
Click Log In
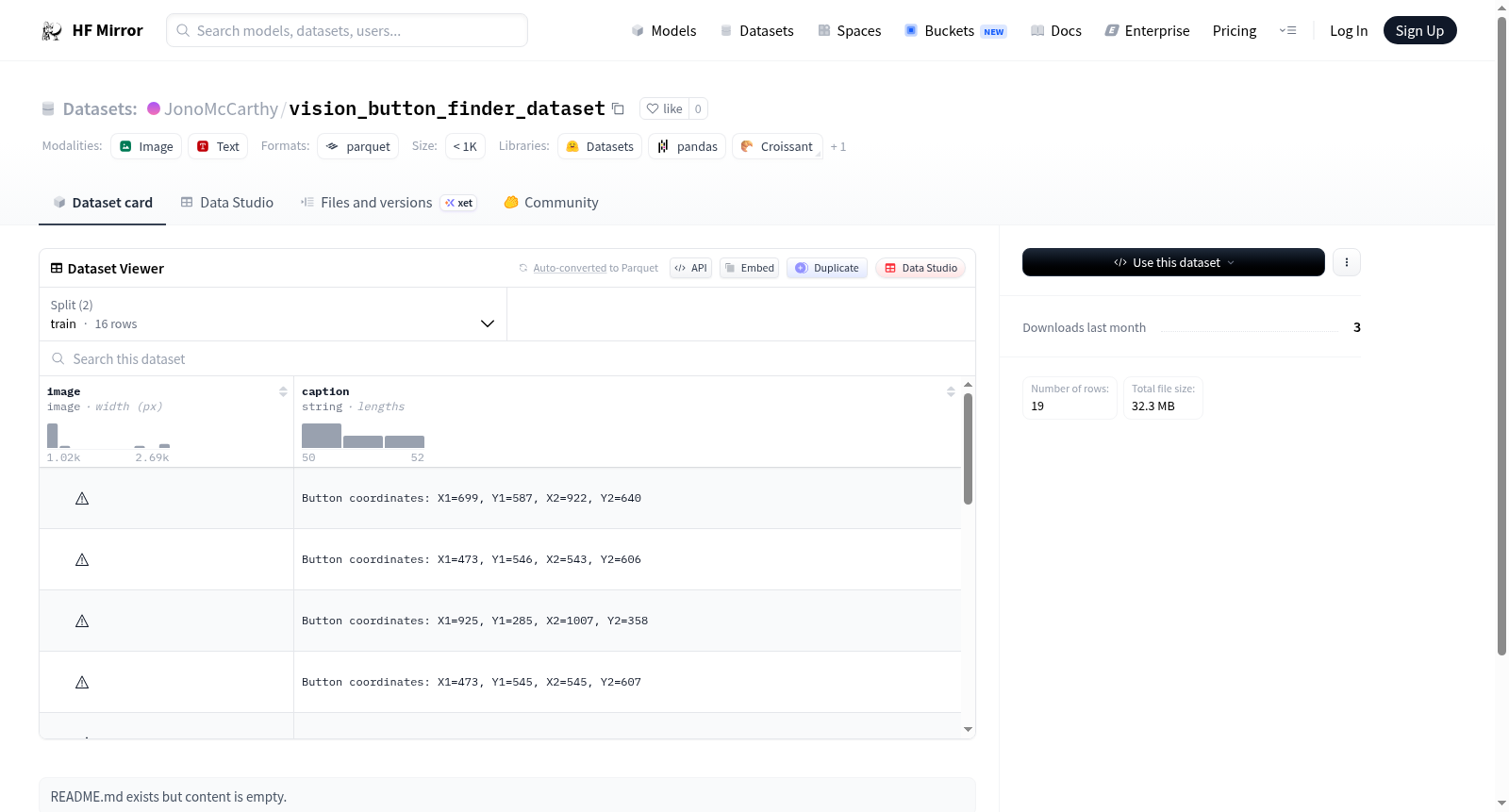click(x=1349, y=31)
